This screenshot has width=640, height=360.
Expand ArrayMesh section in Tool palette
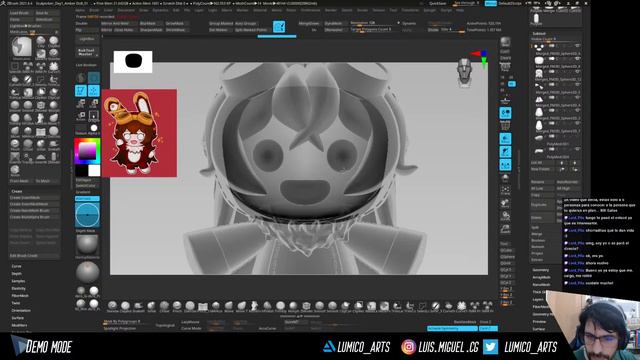[x=542, y=277]
